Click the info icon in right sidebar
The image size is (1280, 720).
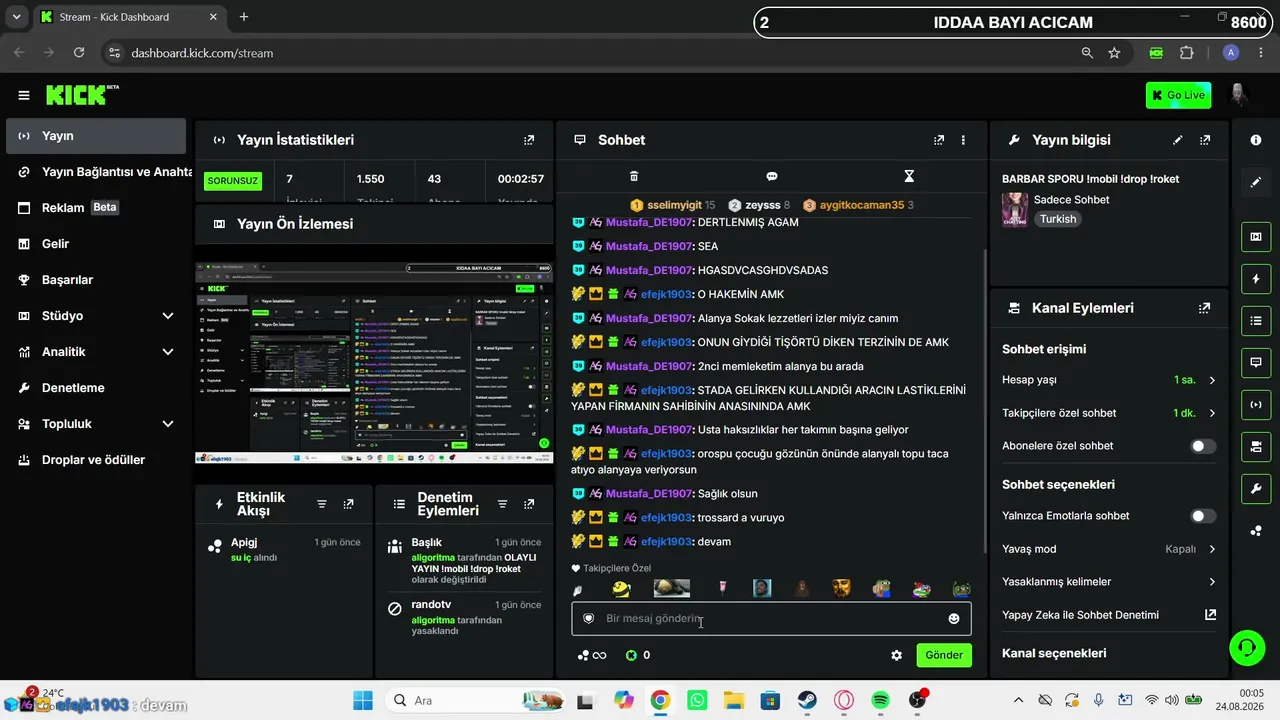tap(1256, 140)
